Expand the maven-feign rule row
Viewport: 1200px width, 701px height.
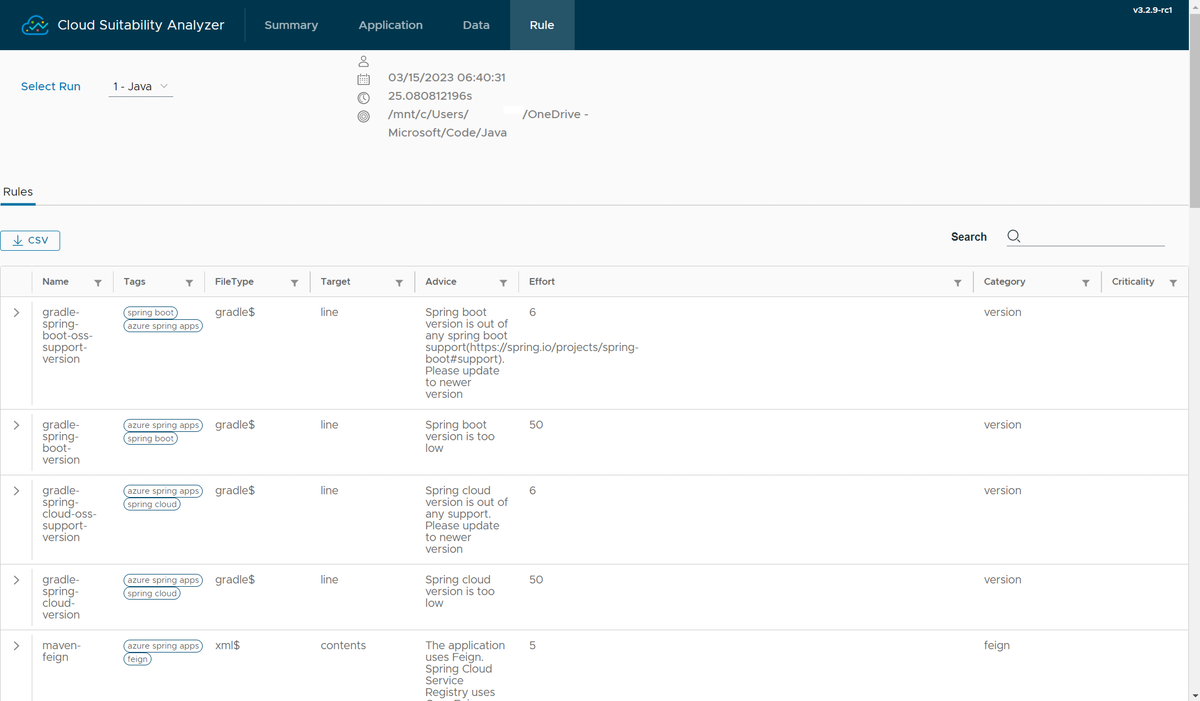click(x=16, y=646)
